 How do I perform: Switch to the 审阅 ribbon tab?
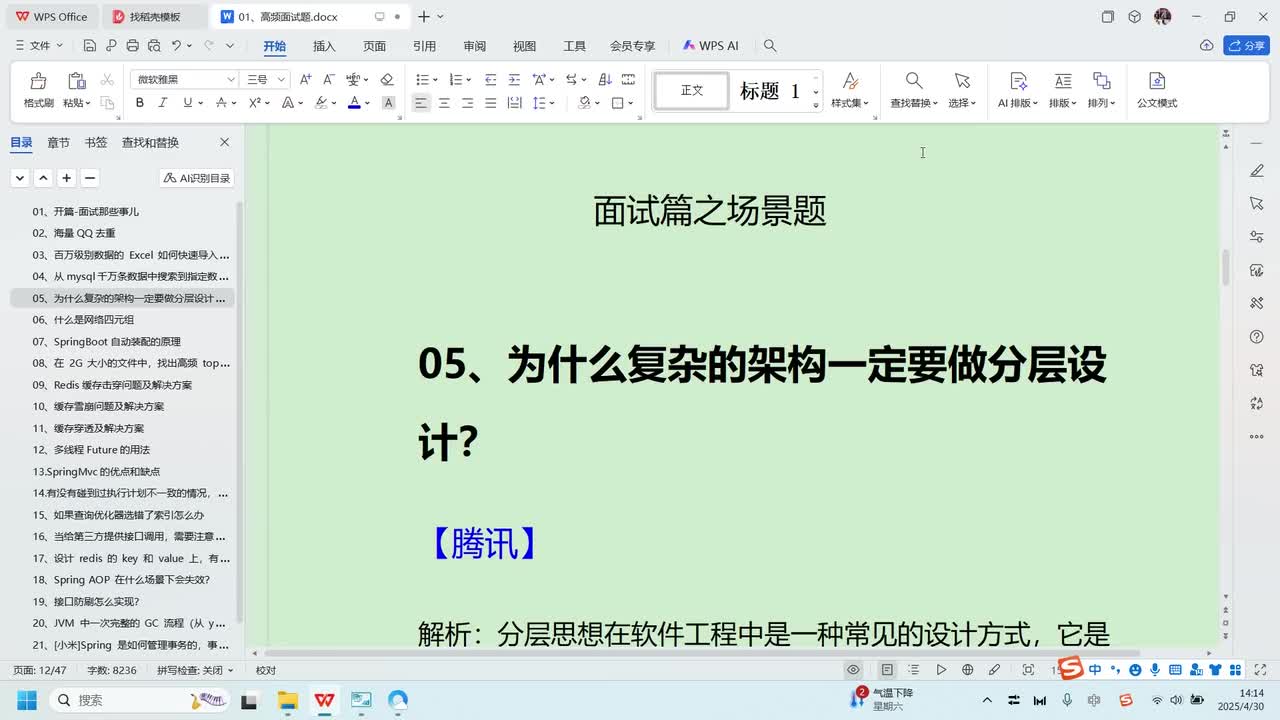(x=474, y=46)
